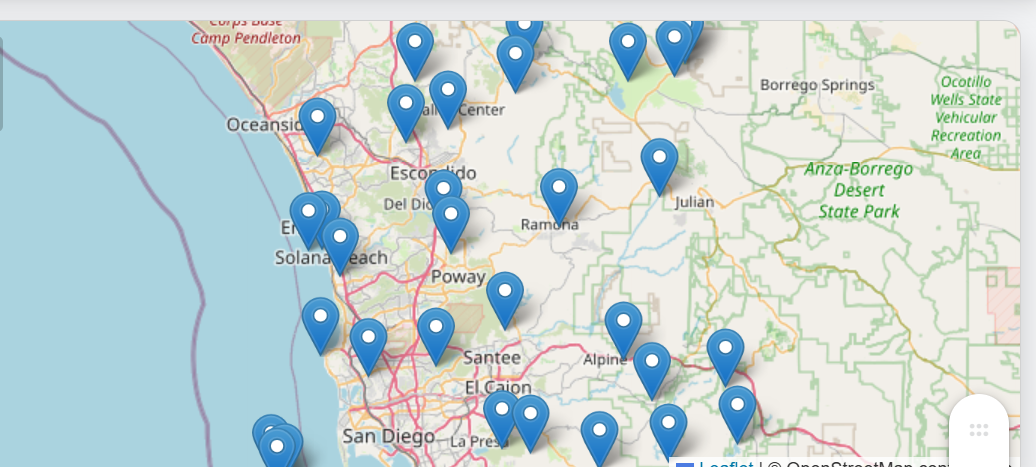Viewport: 1036px width, 467px height.
Task: Select the full marker below the cut-off top marker, northeast of Valley Center
Action: (x=515, y=63)
